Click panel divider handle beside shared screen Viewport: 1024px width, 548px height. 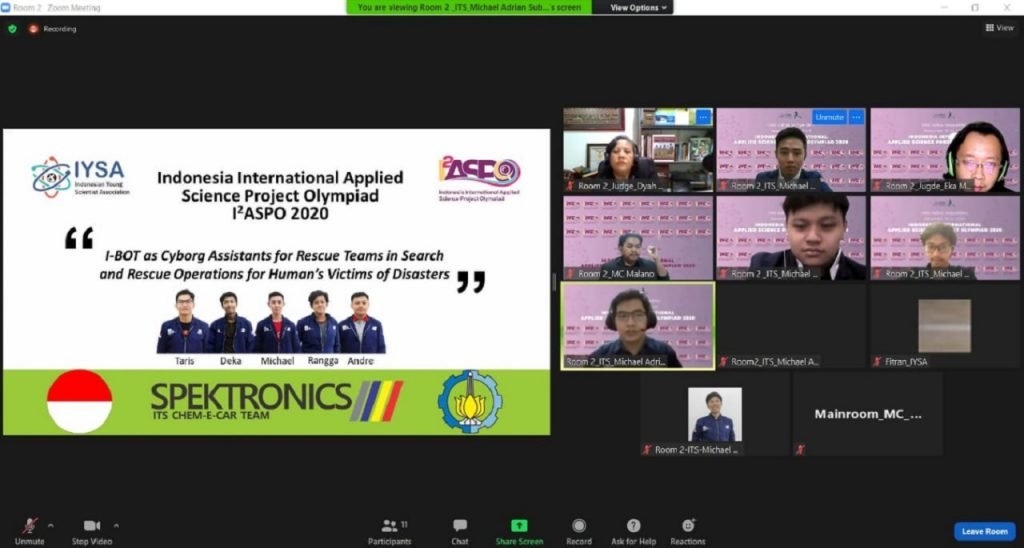point(555,282)
